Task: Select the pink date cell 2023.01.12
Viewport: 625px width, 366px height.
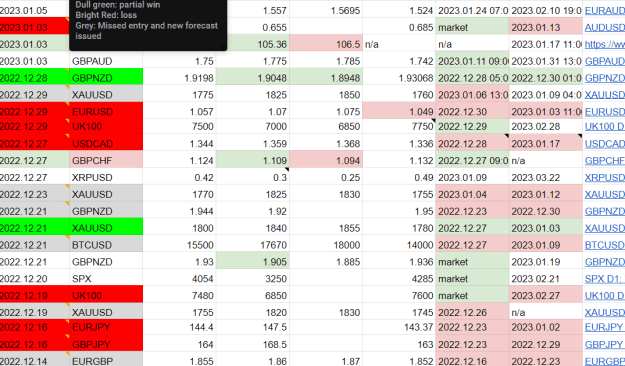Action: (x=546, y=193)
